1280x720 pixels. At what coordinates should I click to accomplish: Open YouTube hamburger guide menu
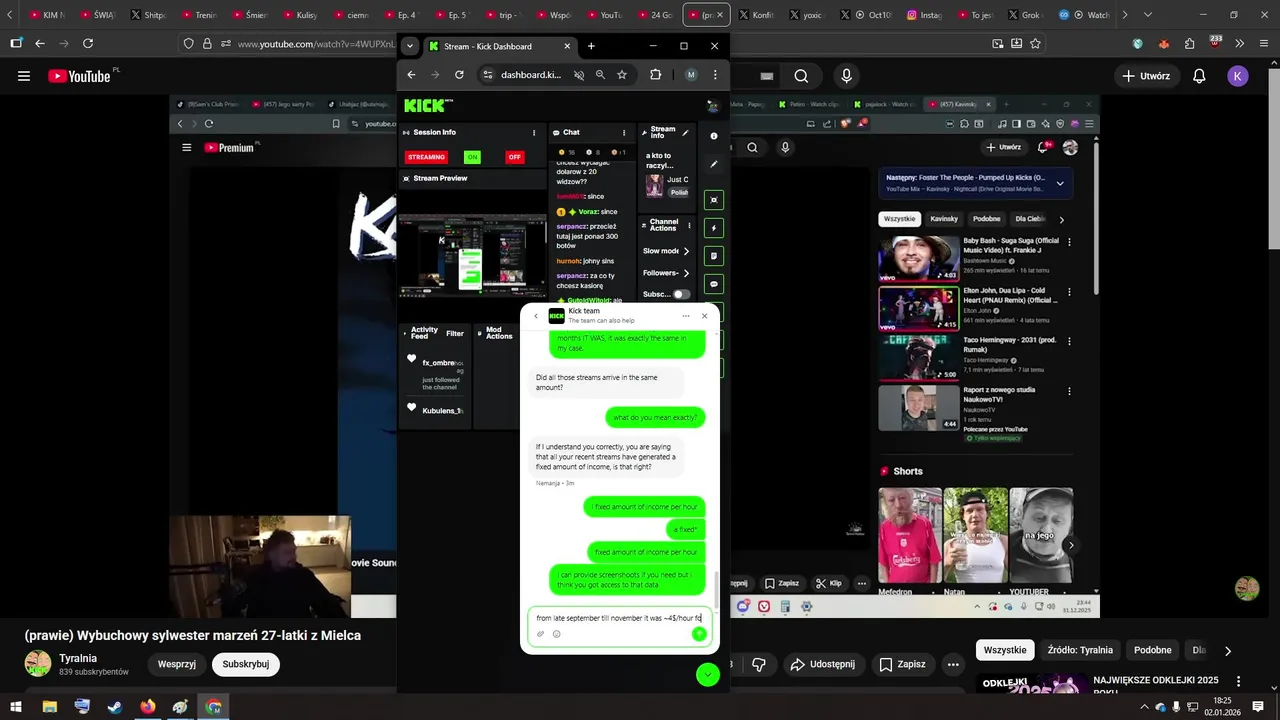[24, 76]
